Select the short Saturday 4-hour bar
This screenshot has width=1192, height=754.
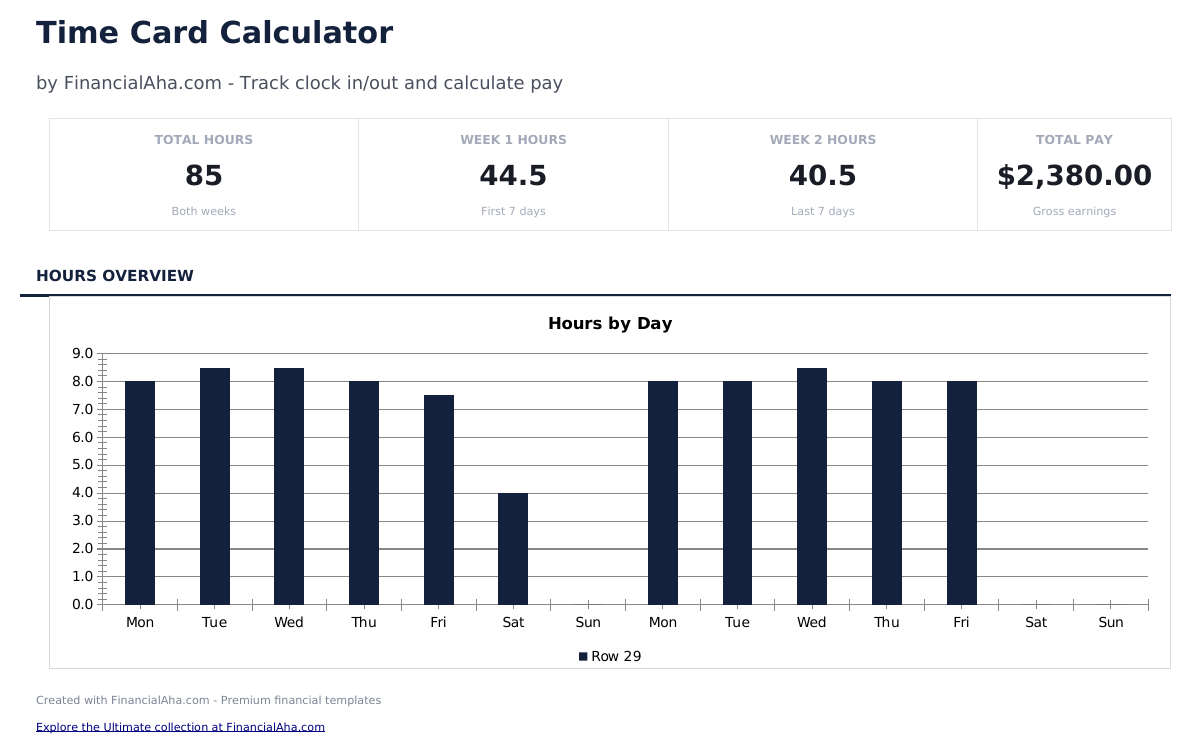click(513, 548)
